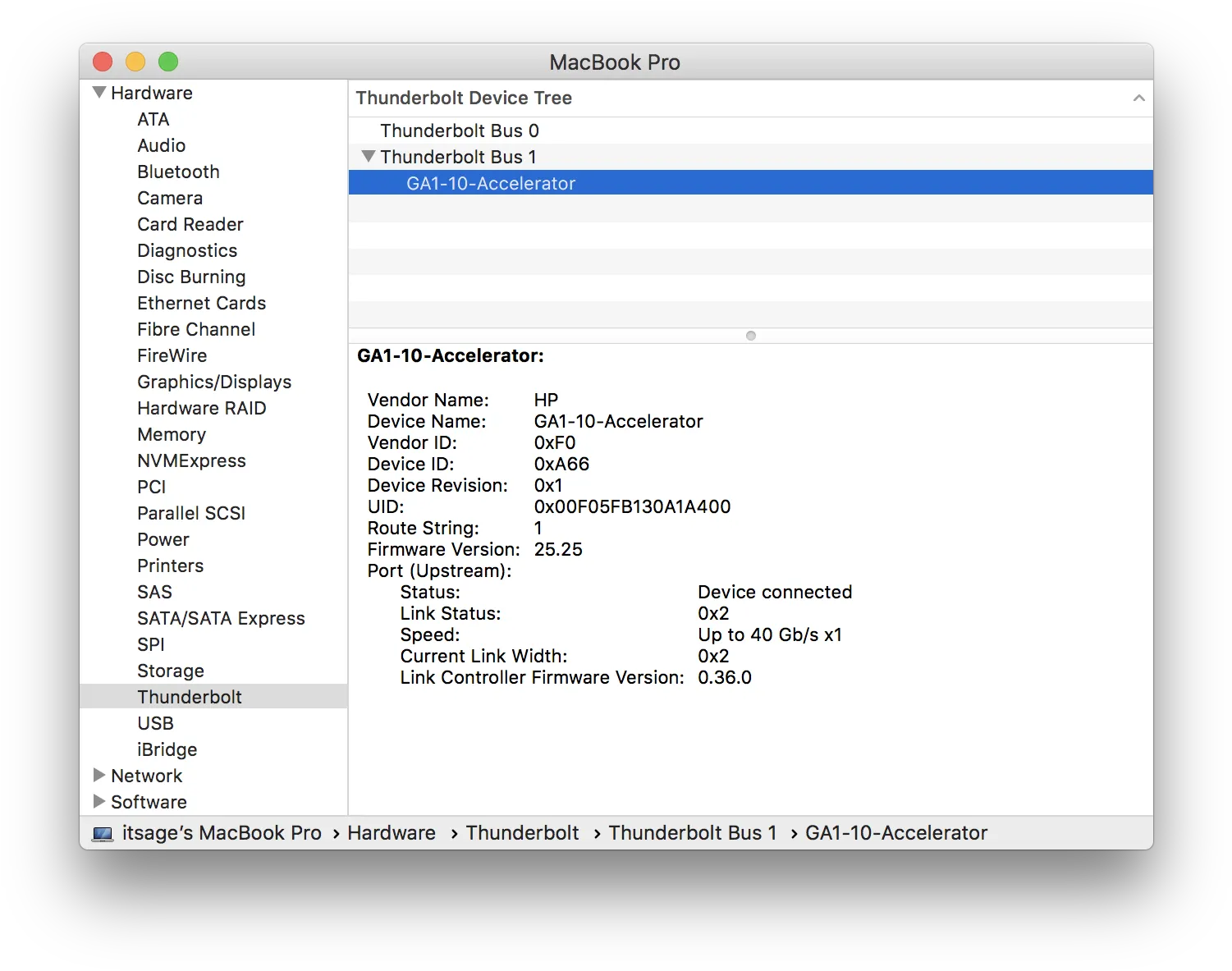
Task: Select iBridge in the sidebar
Action: coord(167,749)
